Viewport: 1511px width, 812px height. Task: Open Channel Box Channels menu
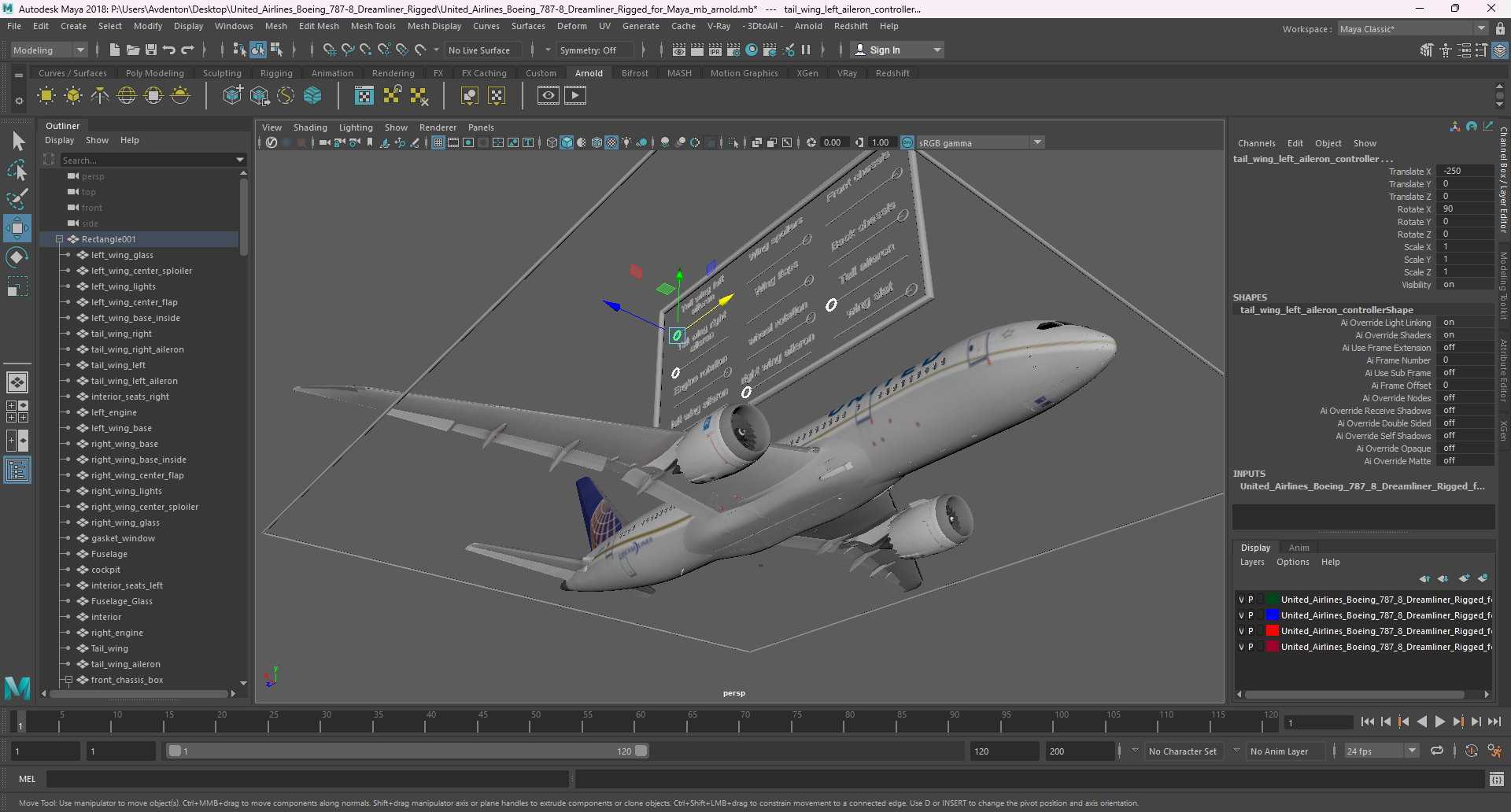point(1256,143)
